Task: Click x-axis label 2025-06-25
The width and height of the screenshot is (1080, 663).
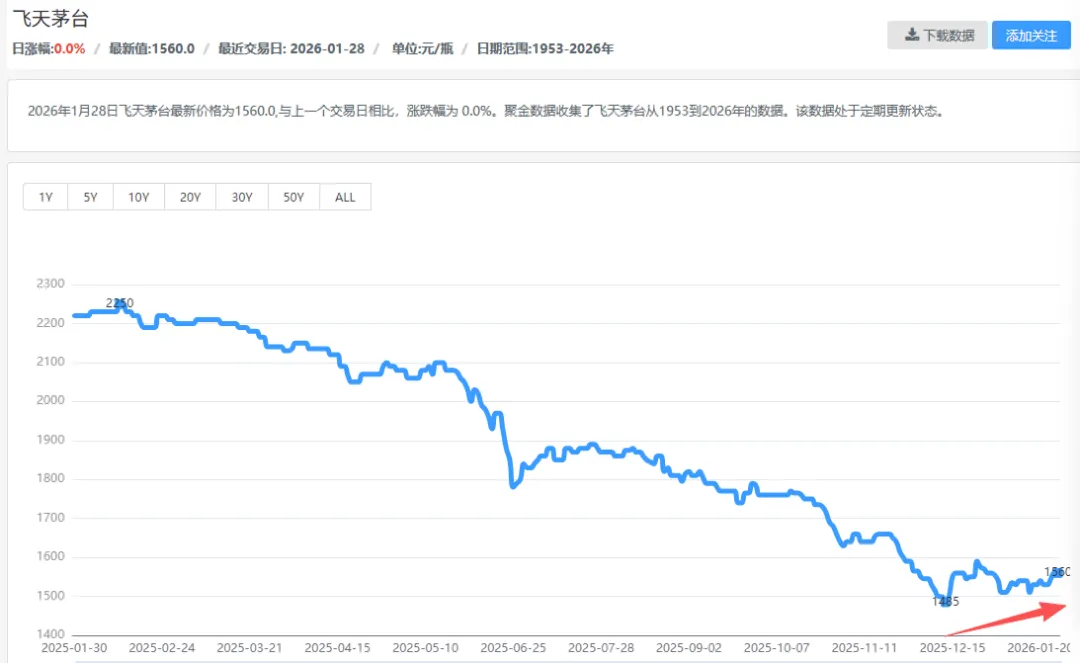Action: pyautogui.click(x=513, y=648)
